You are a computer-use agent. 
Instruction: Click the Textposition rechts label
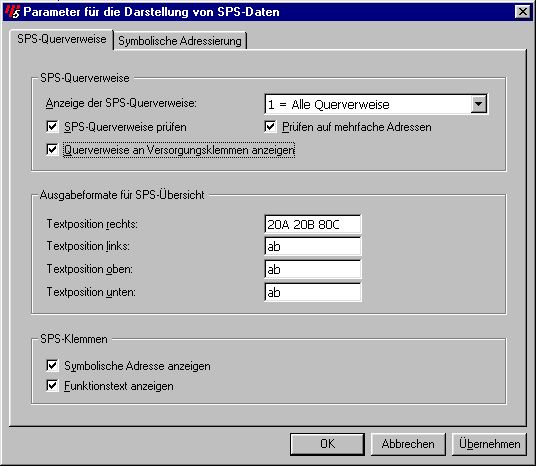tap(92, 224)
